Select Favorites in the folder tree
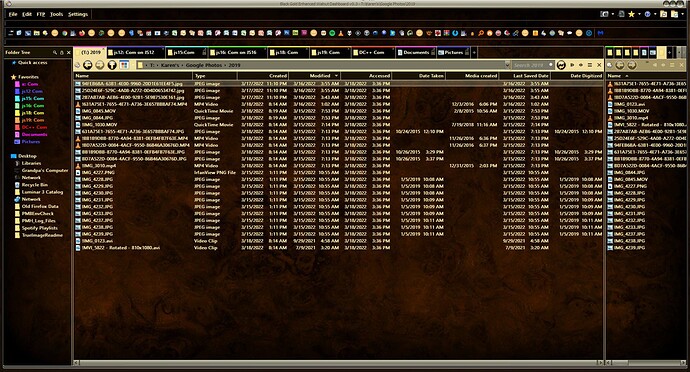This screenshot has height=372, width=690. click(x=28, y=77)
